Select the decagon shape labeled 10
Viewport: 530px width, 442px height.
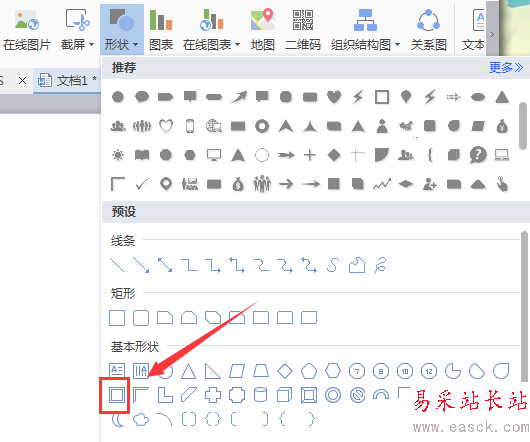405,371
